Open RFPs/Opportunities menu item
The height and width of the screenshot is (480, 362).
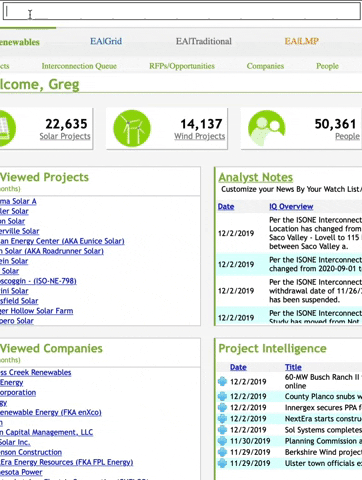182,66
